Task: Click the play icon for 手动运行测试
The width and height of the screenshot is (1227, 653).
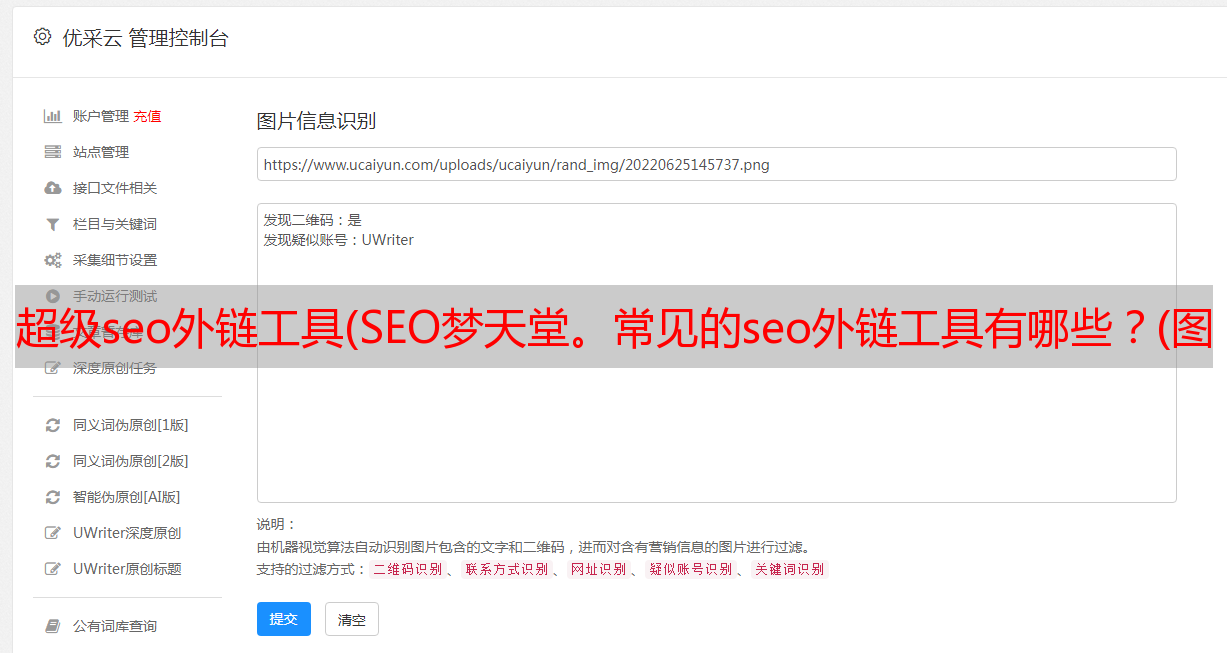Action: 53,296
